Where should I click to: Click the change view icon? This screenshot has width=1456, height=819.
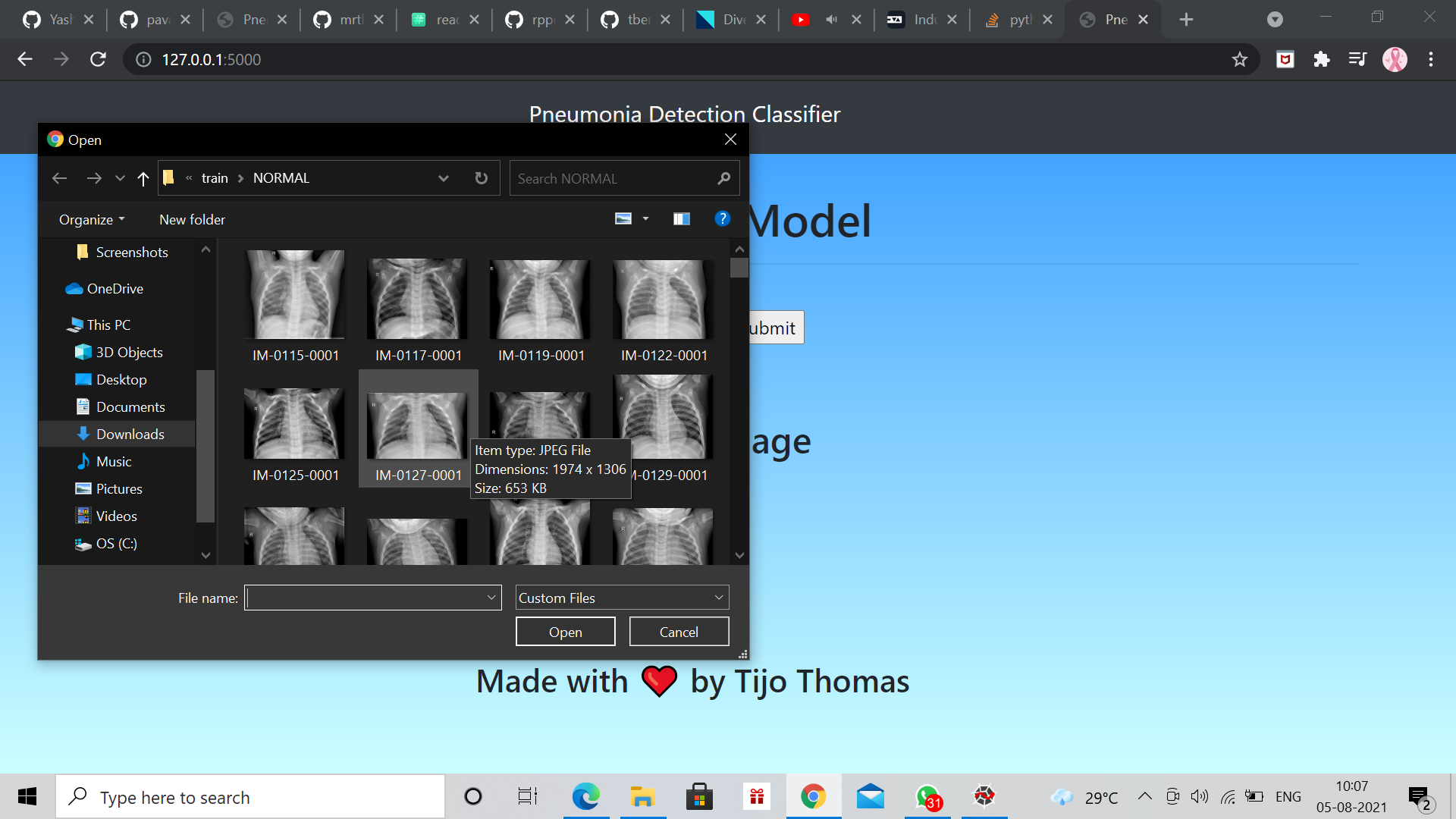[x=623, y=219]
